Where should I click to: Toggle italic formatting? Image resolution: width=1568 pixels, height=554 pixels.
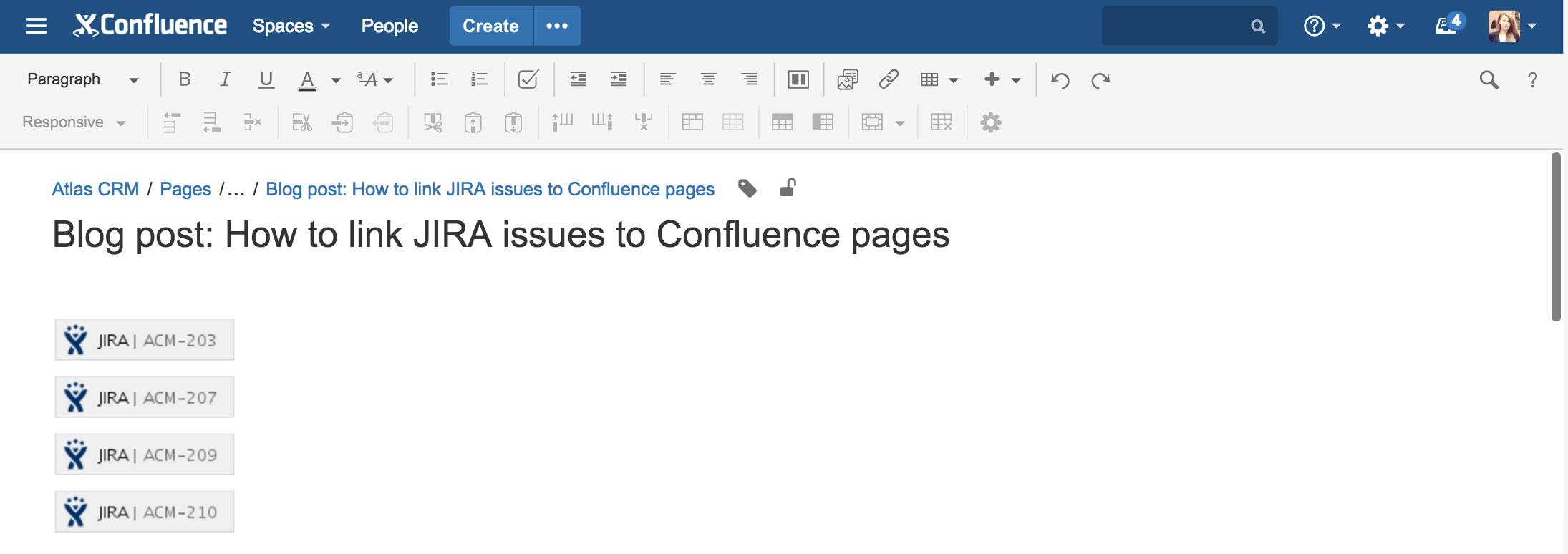tap(225, 79)
